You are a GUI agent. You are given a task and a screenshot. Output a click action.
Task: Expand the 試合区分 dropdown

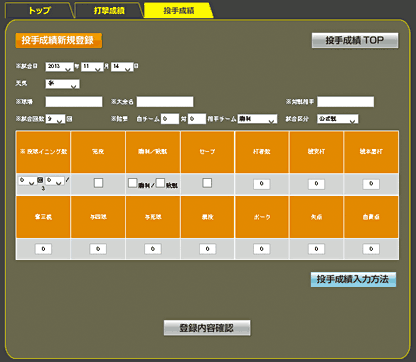click(x=337, y=119)
